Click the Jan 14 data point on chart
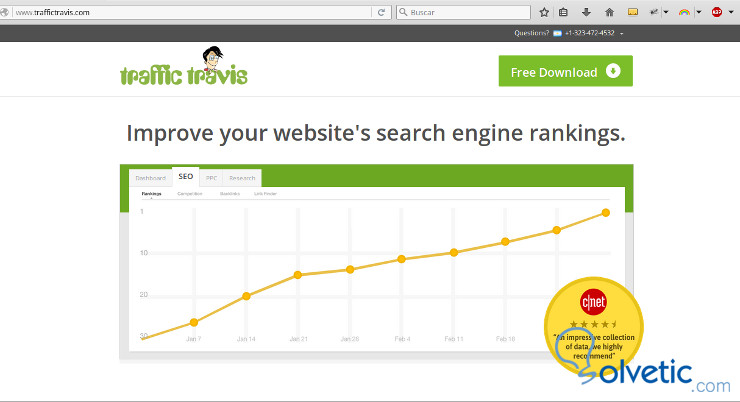The width and height of the screenshot is (740, 402). pyautogui.click(x=246, y=296)
